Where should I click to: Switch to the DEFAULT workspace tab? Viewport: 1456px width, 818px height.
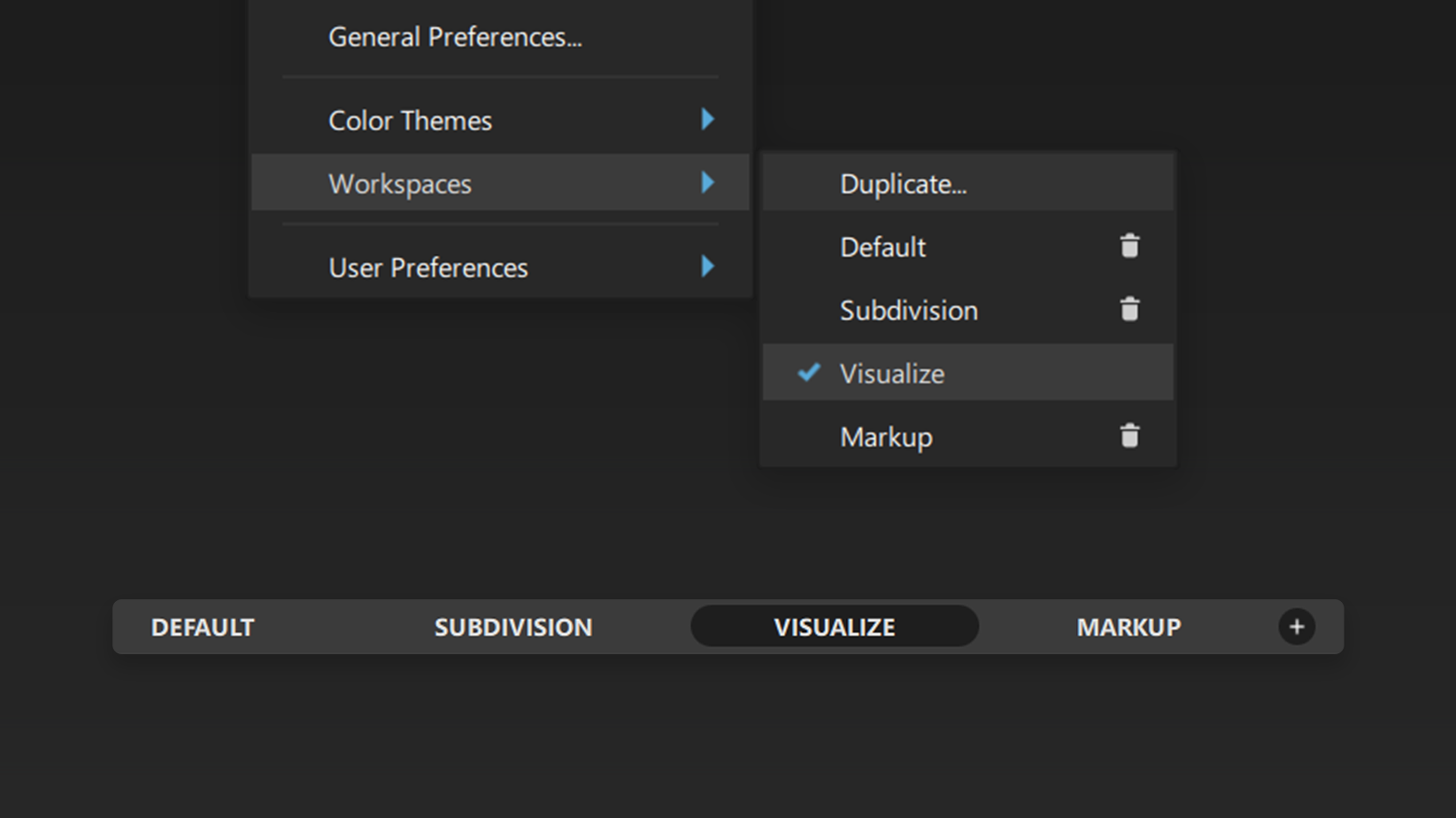coord(203,628)
